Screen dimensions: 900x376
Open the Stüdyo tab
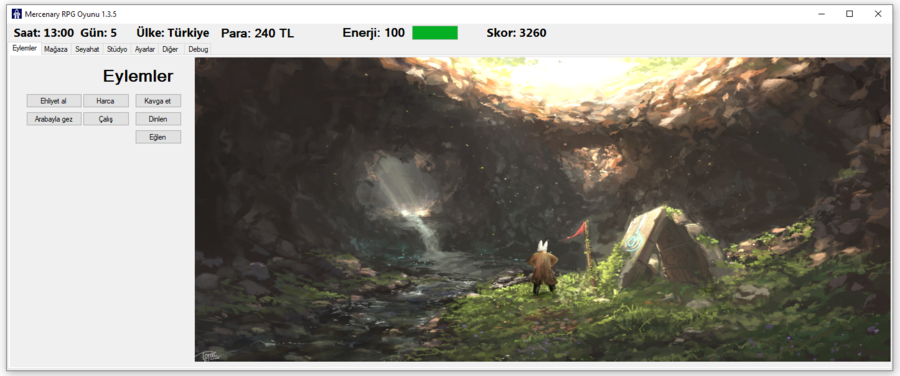click(x=117, y=49)
